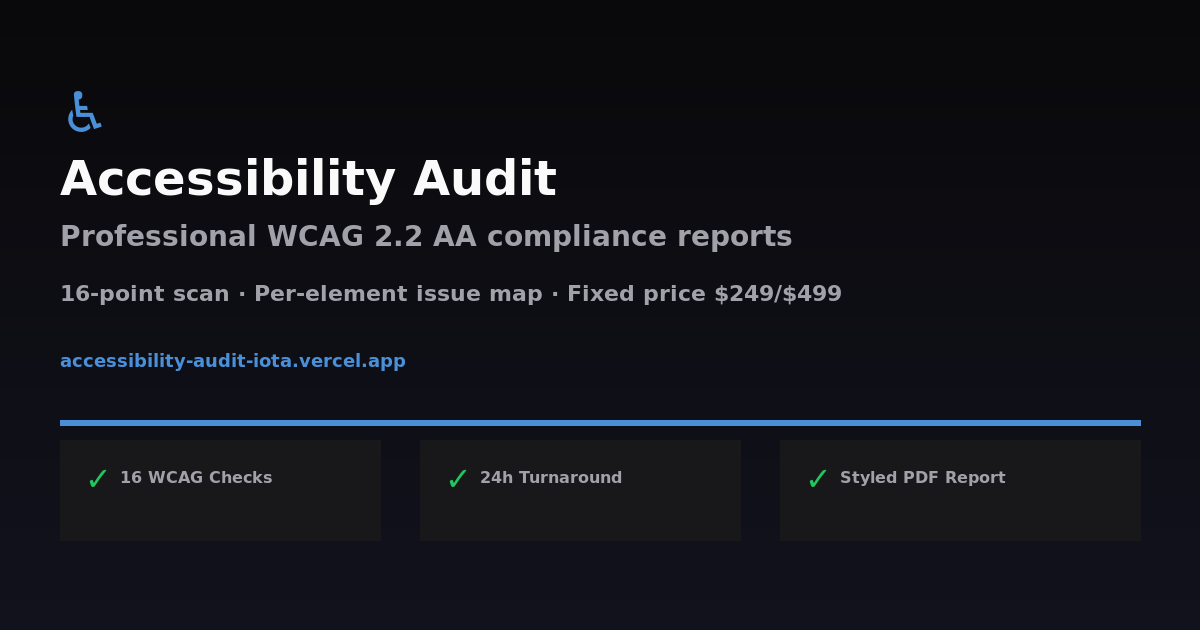The image size is (1200, 630).
Task: Click the green checkmark beside 16 WCAG Checks
Action: click(97, 479)
